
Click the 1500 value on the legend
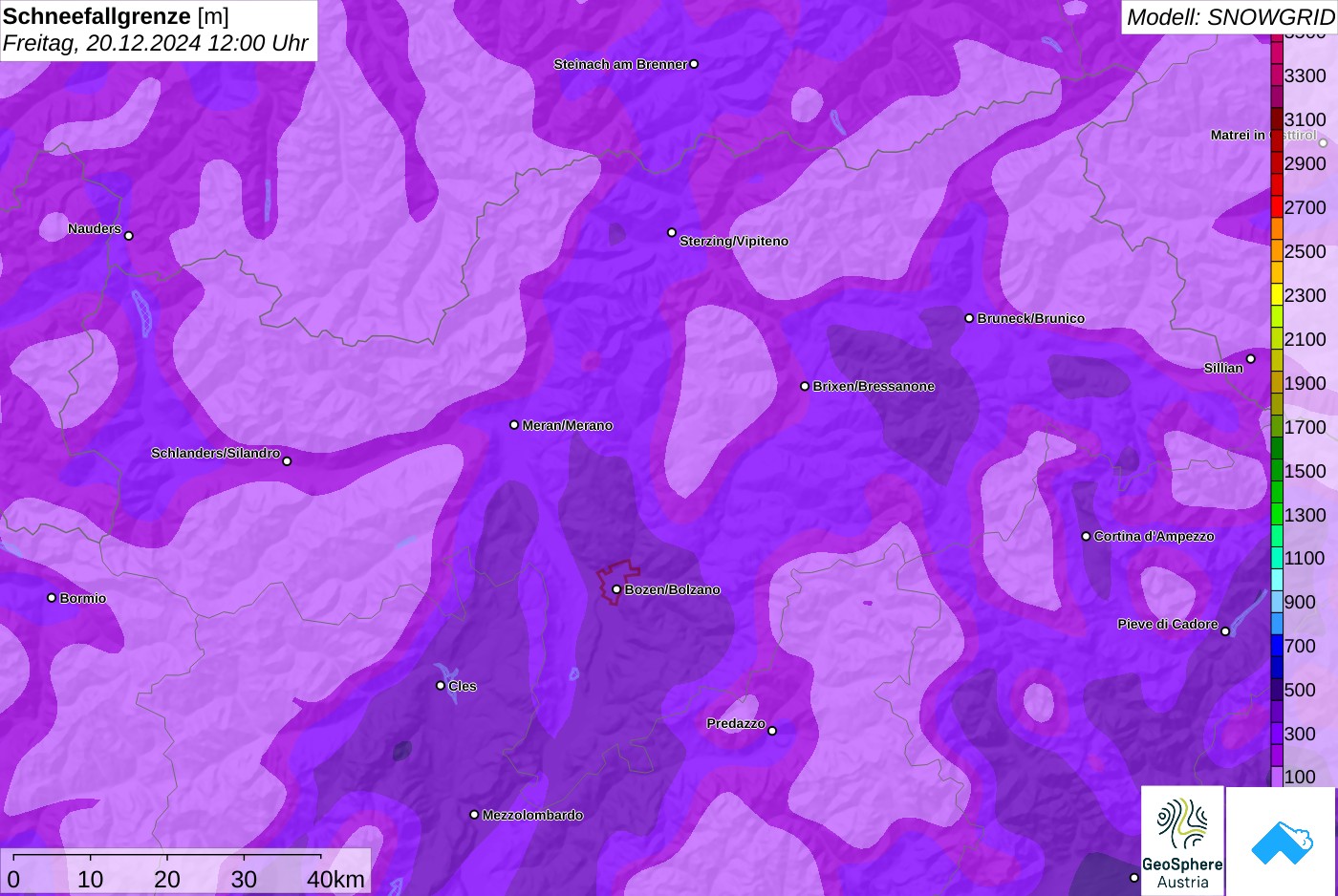[x=1306, y=471]
